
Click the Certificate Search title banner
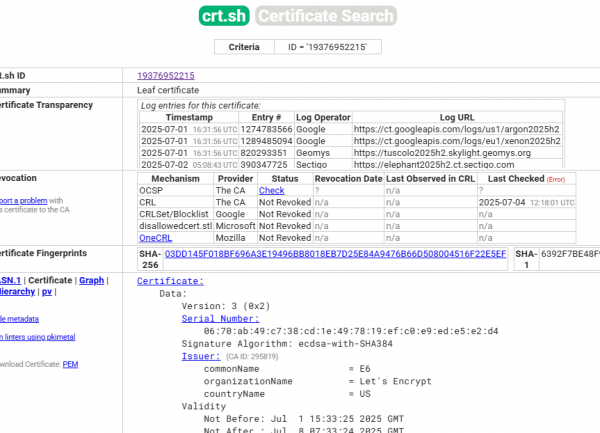click(x=326, y=16)
